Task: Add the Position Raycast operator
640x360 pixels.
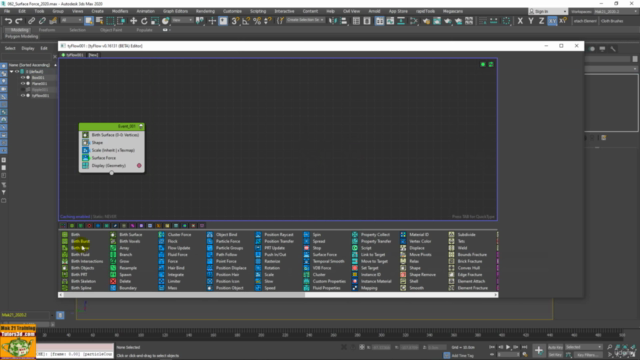Action: (x=275, y=235)
